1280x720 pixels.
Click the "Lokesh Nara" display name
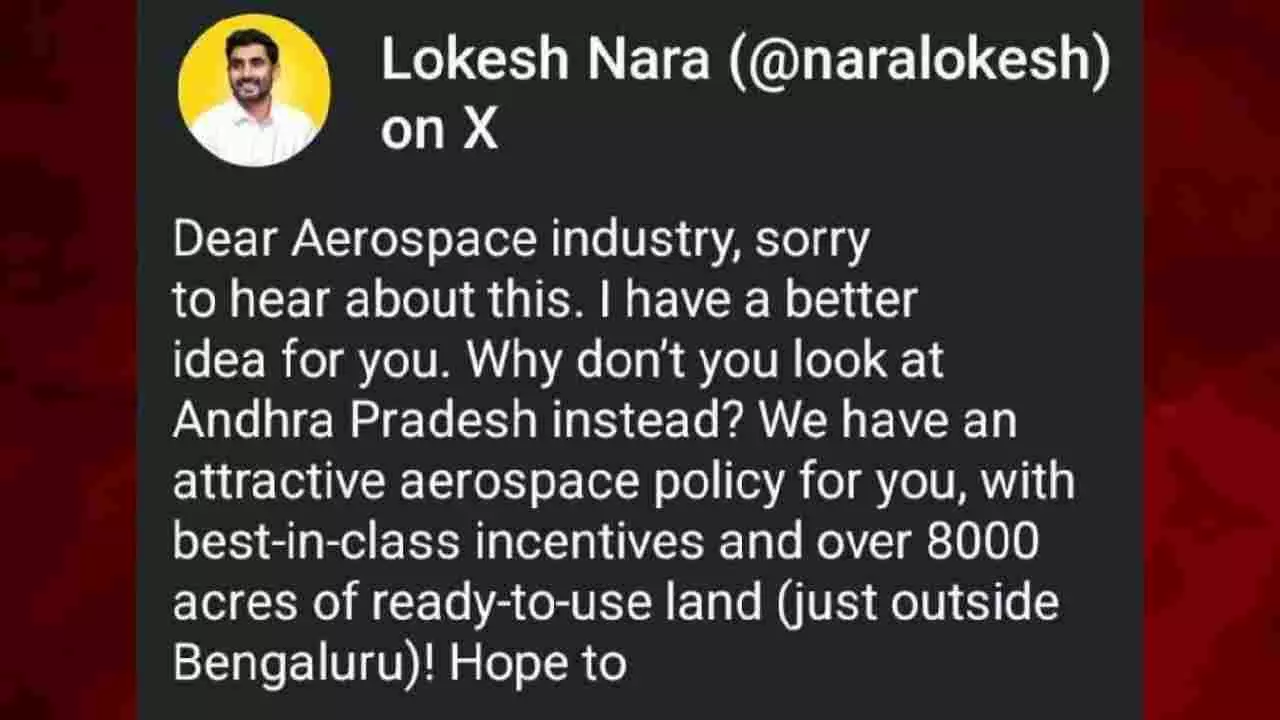tap(545, 62)
